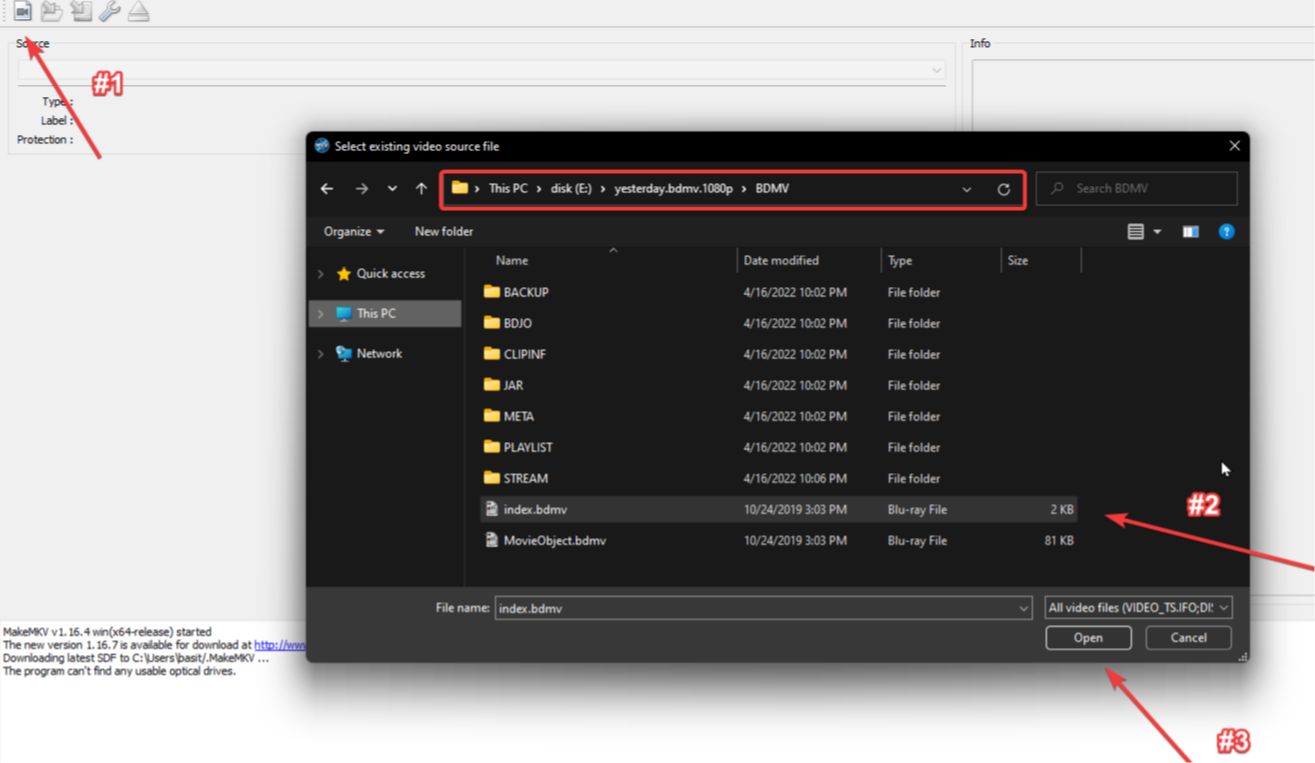Expand the This PC tree item
Screen dimensions: 1315x763
point(320,312)
